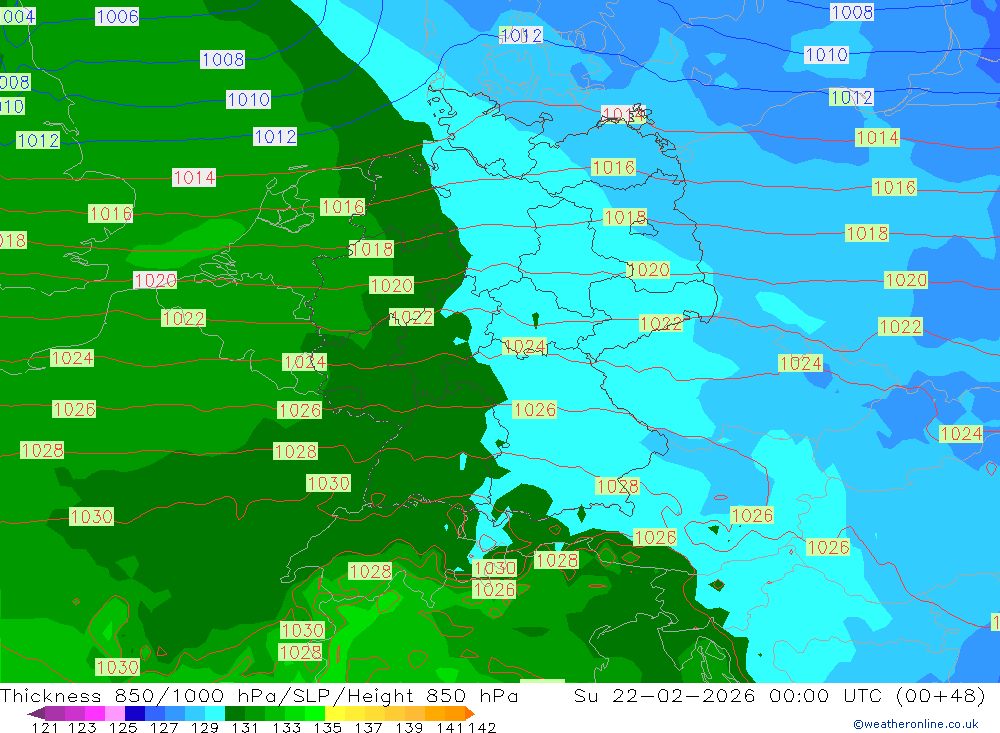
Task: Click the purple left arrow of legend bar
Action: tap(36, 713)
